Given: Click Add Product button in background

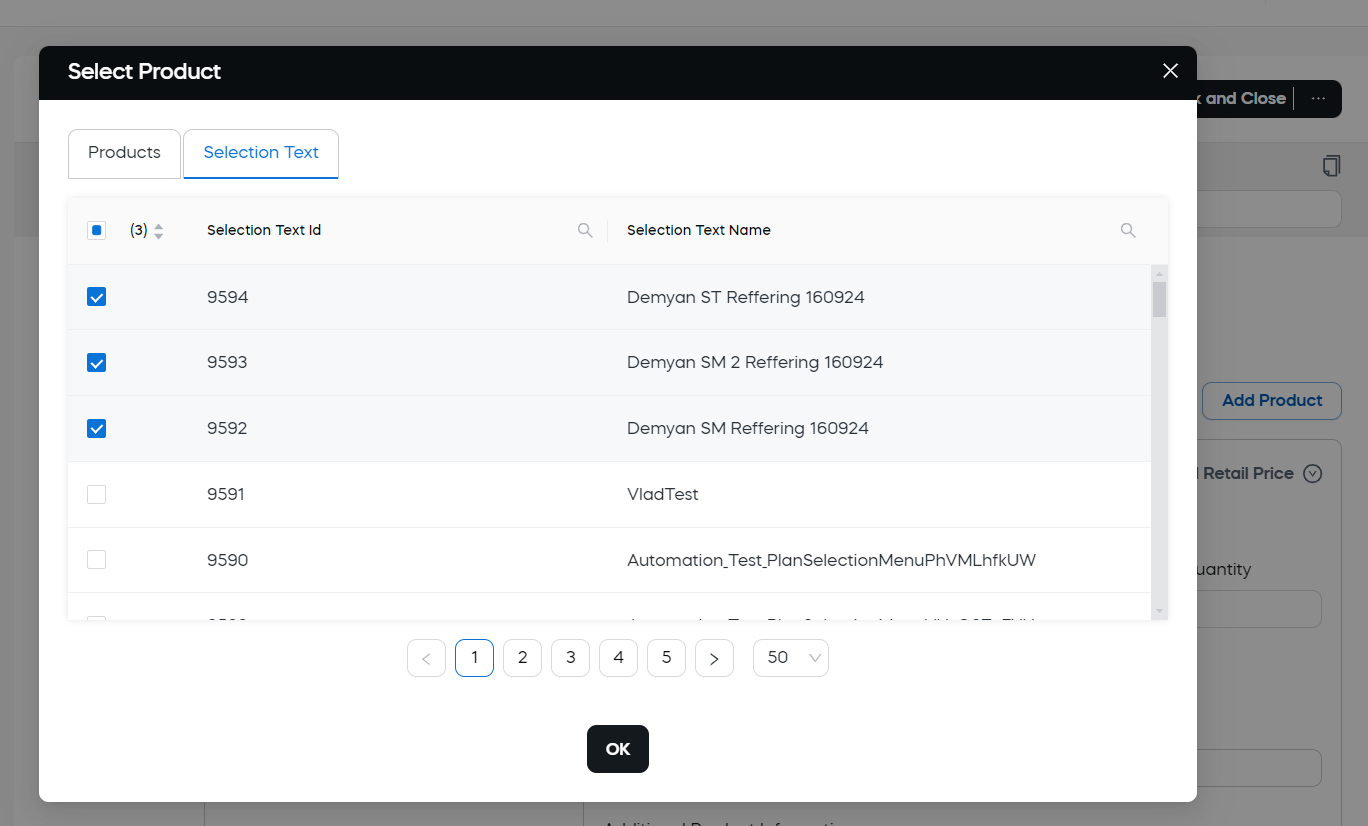Looking at the screenshot, I should tap(1272, 400).
